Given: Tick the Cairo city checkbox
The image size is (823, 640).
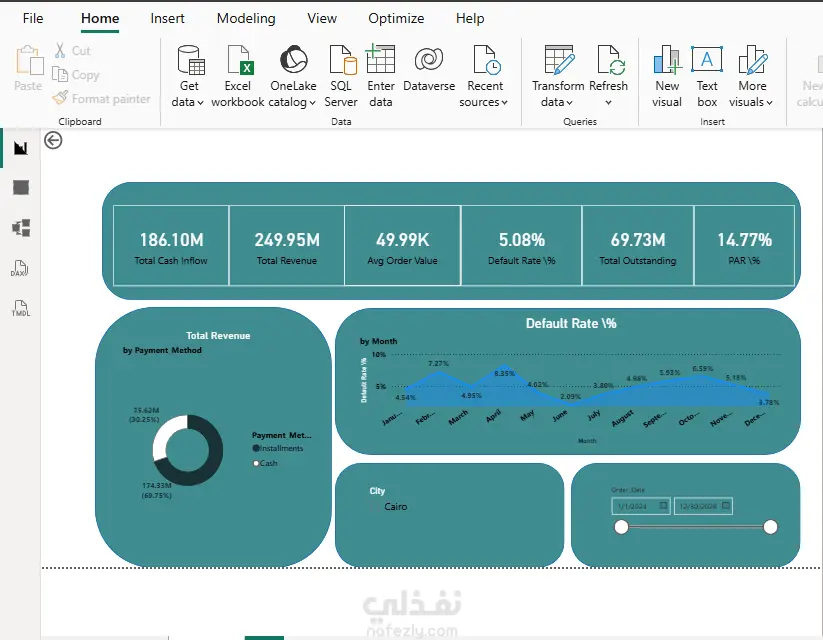Looking at the screenshot, I should 374,507.
